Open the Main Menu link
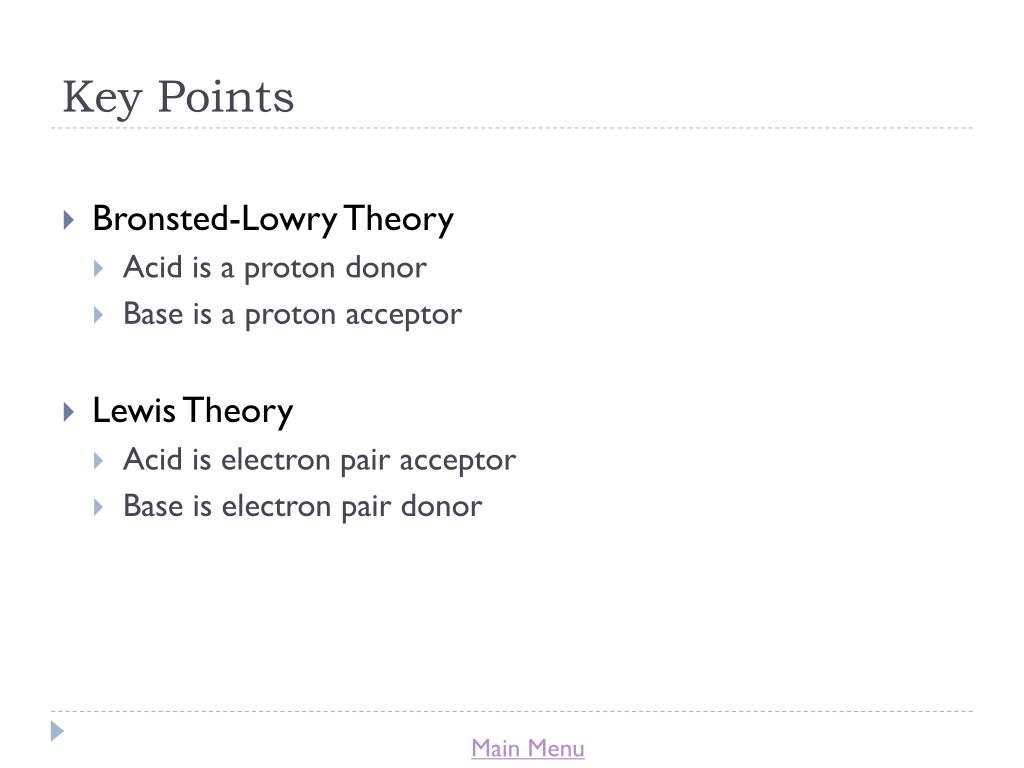This screenshot has width=1024, height=768. point(528,748)
